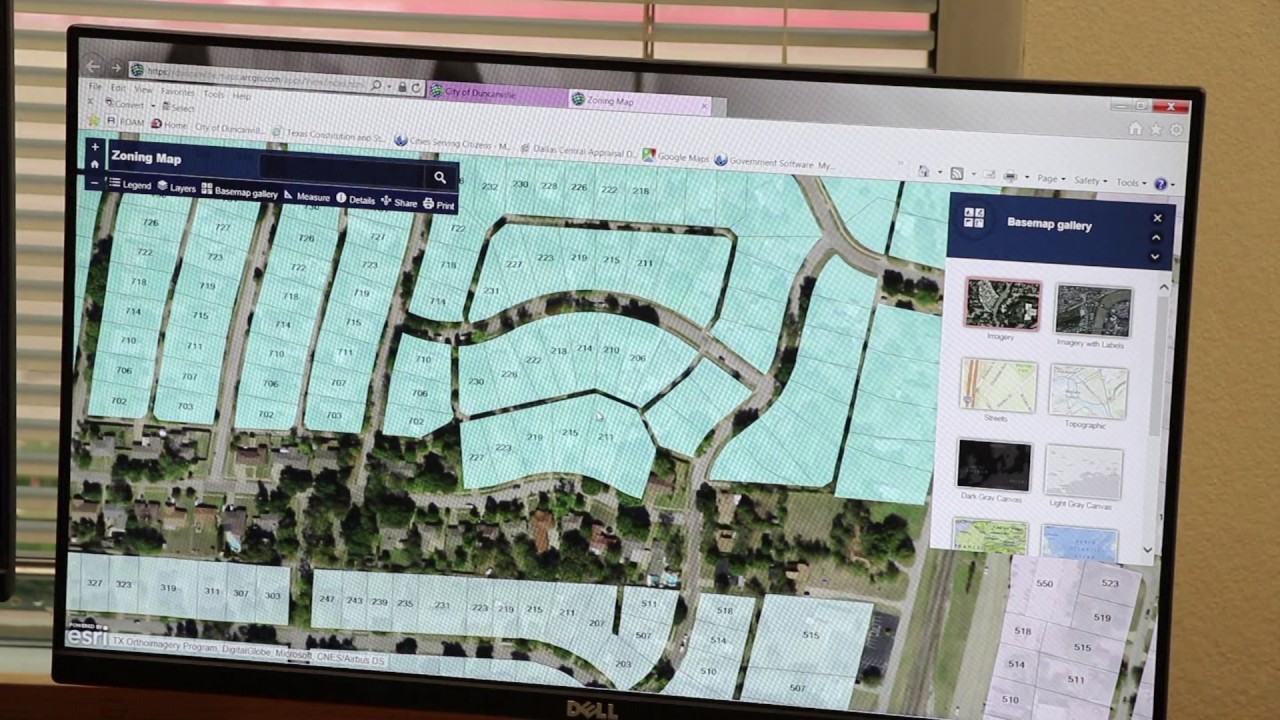Refresh the page in the browser
The image size is (1280, 720).
(416, 88)
